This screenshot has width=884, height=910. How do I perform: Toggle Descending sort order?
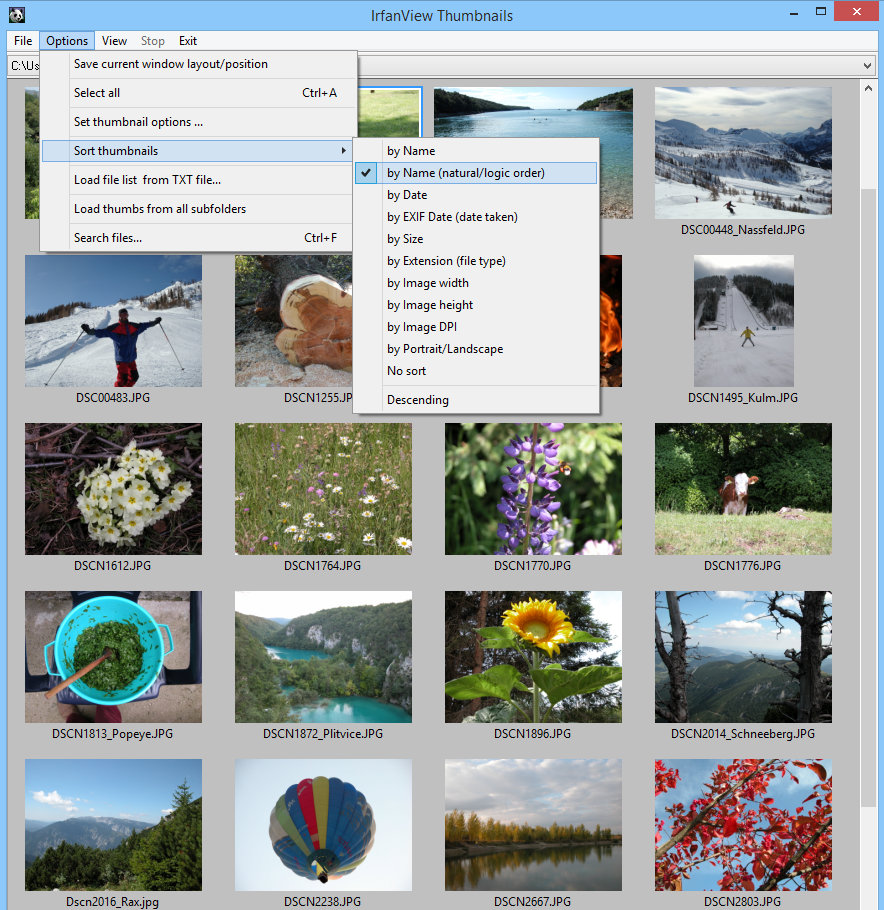pyautogui.click(x=418, y=400)
